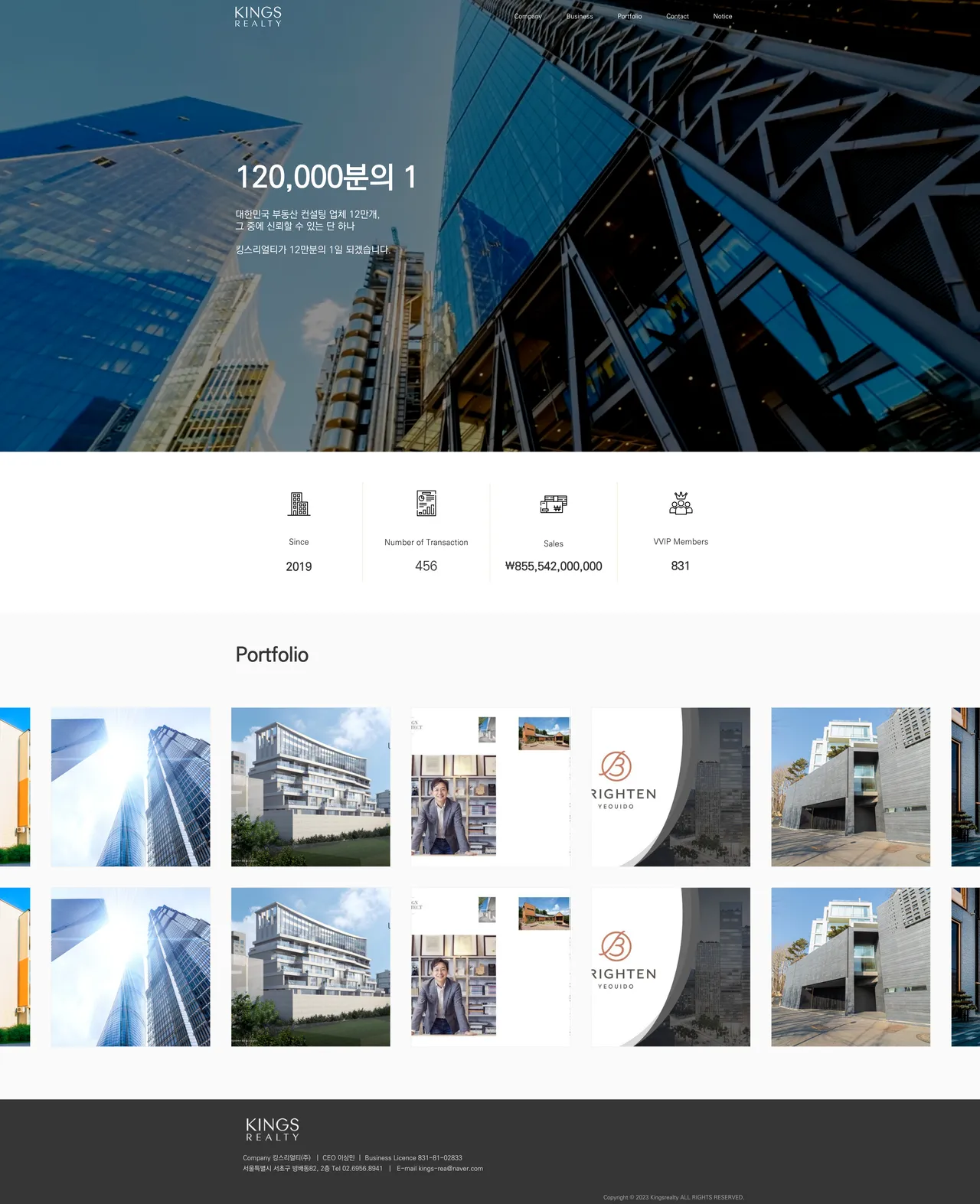Click the money icon above Sales

tap(554, 504)
